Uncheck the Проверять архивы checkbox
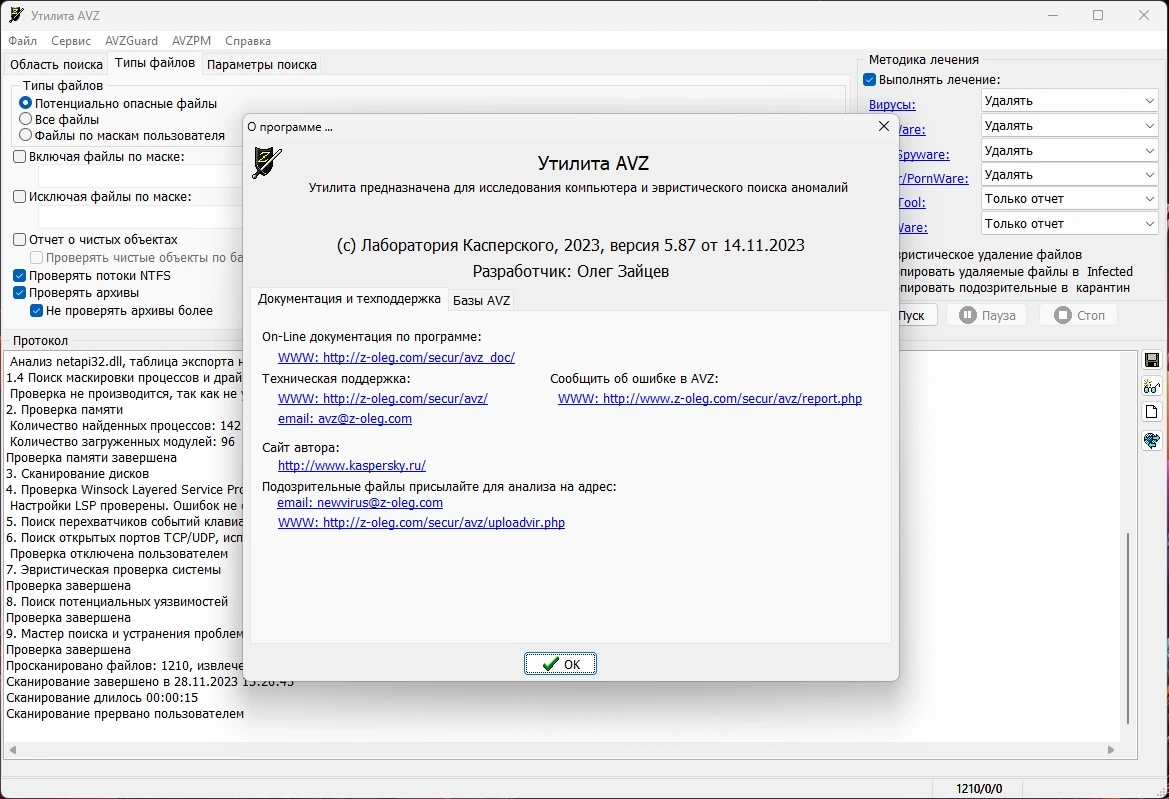 click(20, 292)
